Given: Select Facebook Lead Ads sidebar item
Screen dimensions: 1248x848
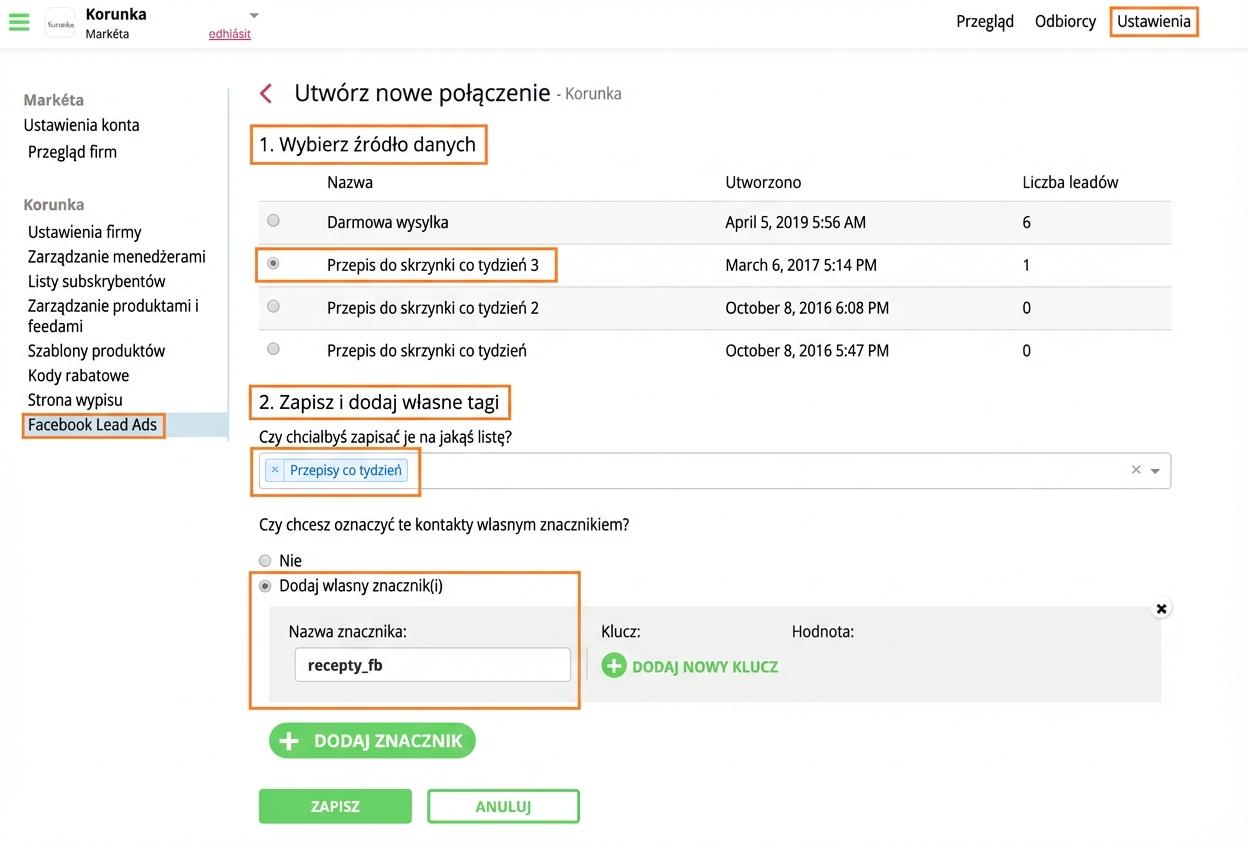Looking at the screenshot, I should [x=93, y=425].
